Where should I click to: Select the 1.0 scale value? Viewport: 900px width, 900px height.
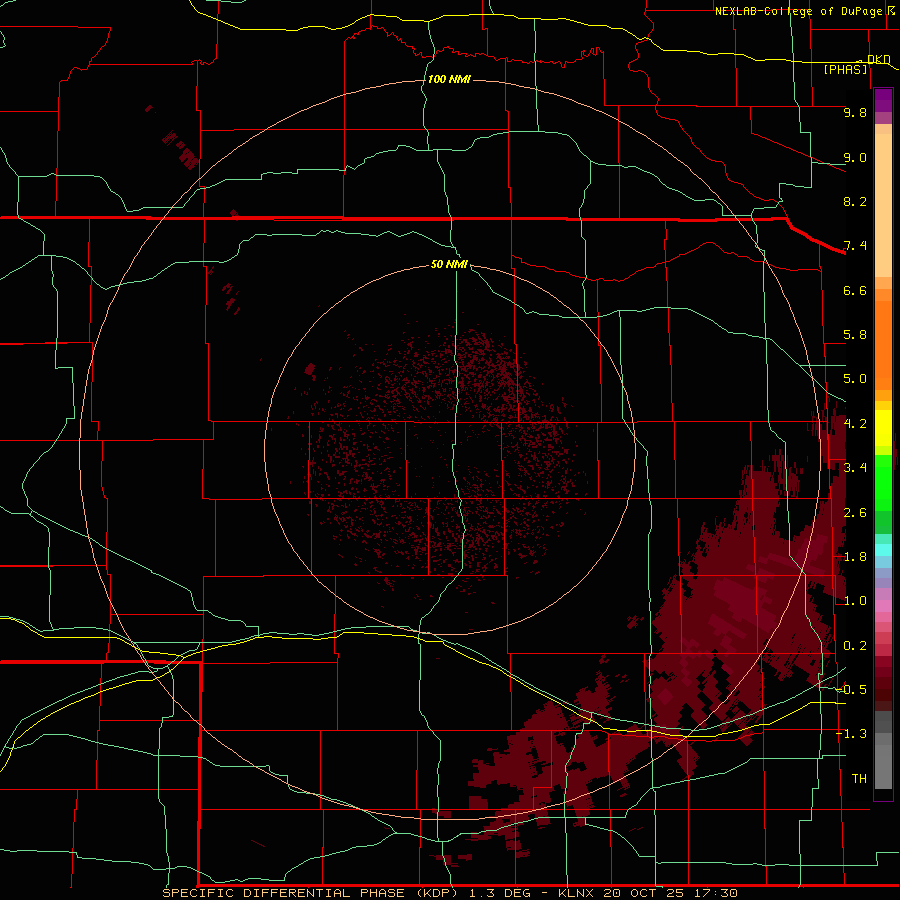point(855,601)
